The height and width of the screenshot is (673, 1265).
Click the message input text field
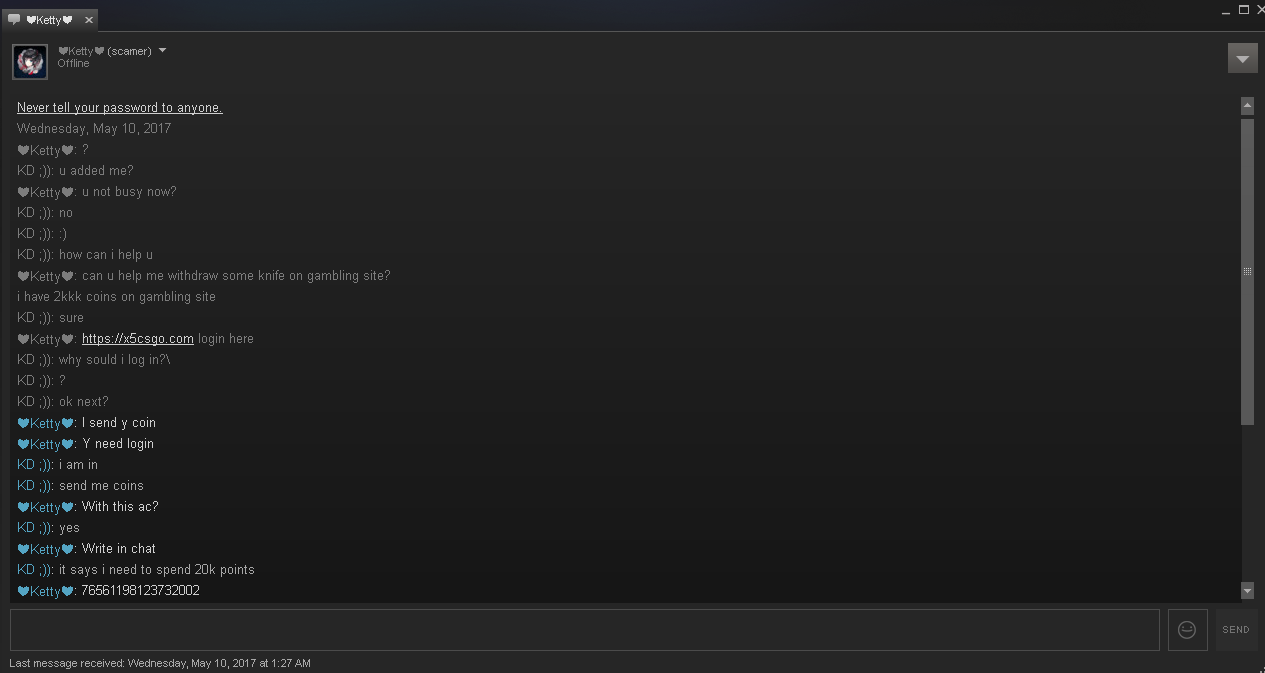point(585,630)
